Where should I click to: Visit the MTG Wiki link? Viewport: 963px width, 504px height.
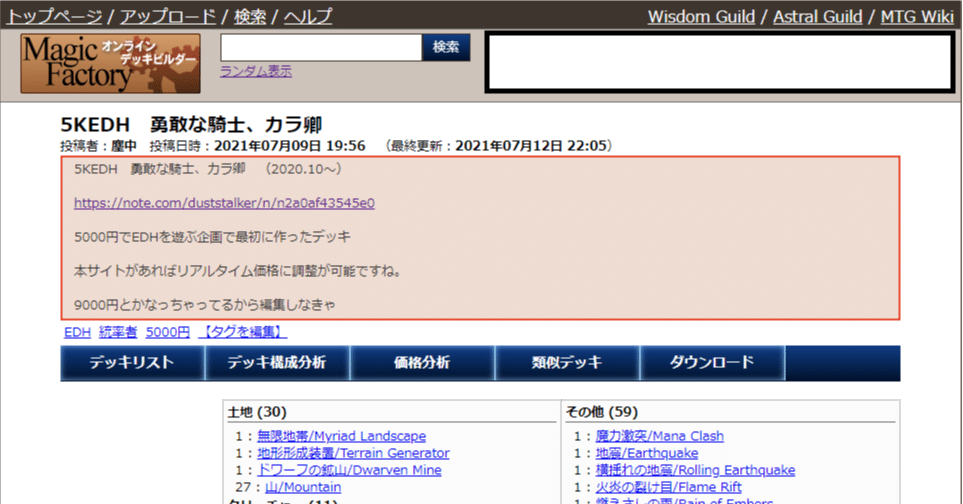coord(917,17)
